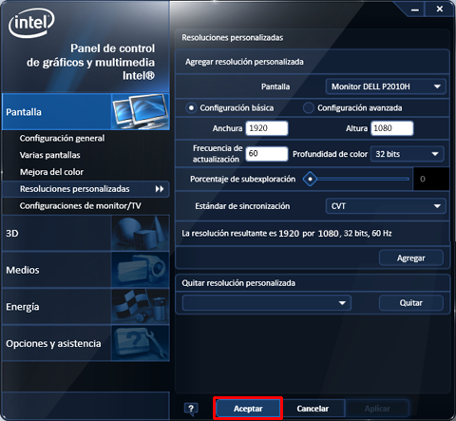Screen dimensions: 456x421
Task: Click the Medios camcorder icon
Action: pos(140,270)
